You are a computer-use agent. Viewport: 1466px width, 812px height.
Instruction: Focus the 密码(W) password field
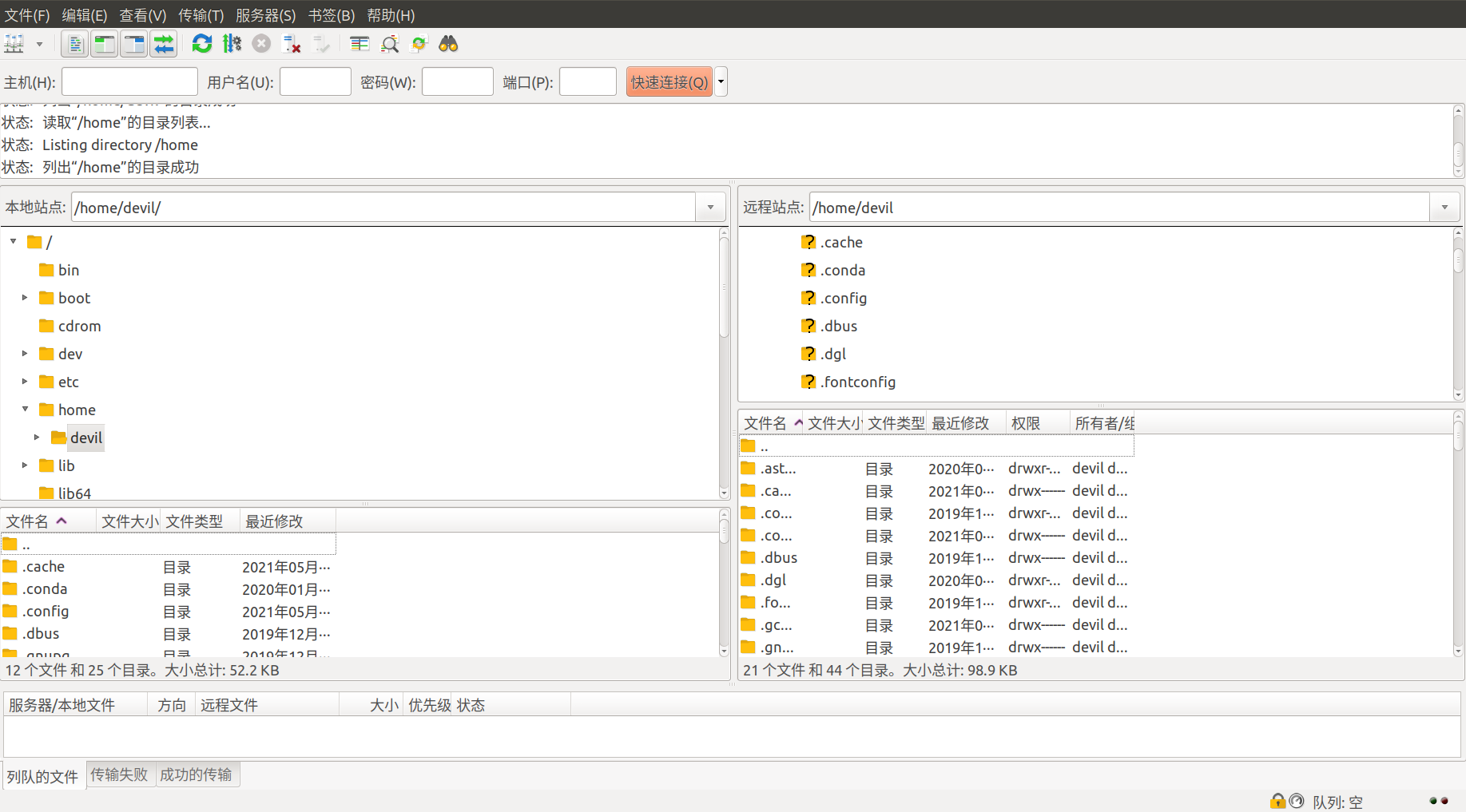tap(457, 81)
